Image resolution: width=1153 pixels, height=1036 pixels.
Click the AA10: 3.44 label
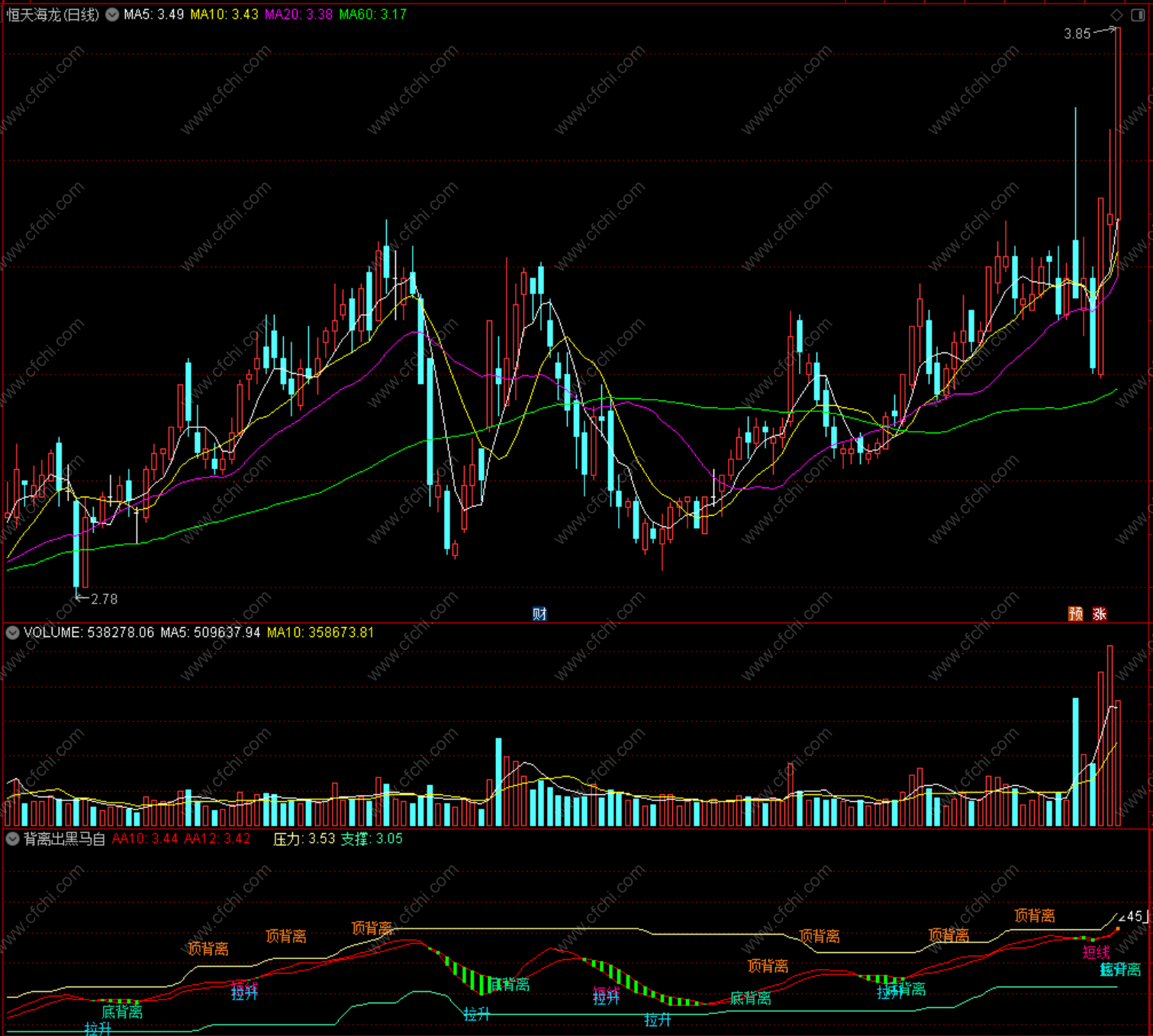point(145,839)
